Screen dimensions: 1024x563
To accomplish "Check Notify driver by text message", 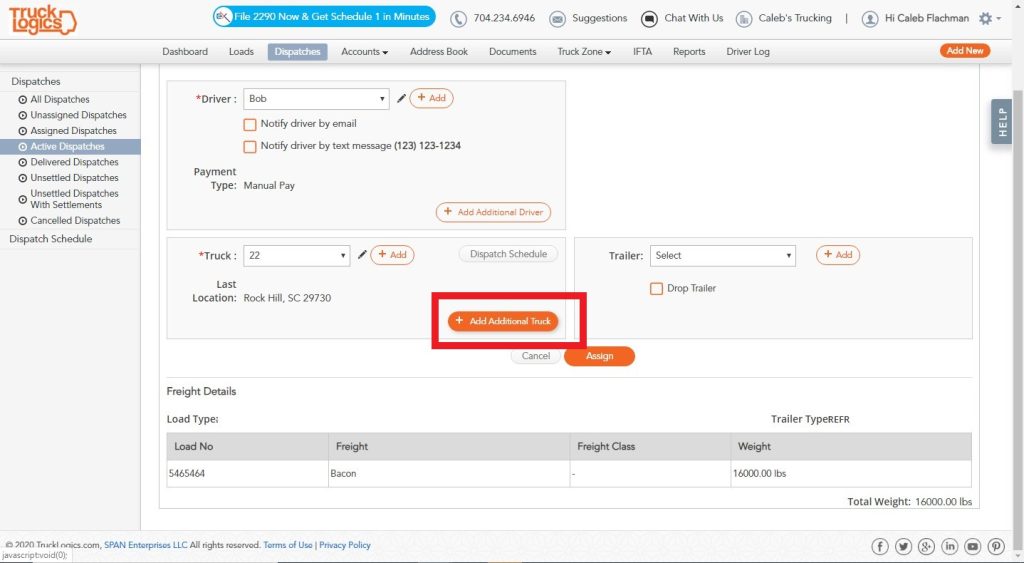I will [249, 146].
